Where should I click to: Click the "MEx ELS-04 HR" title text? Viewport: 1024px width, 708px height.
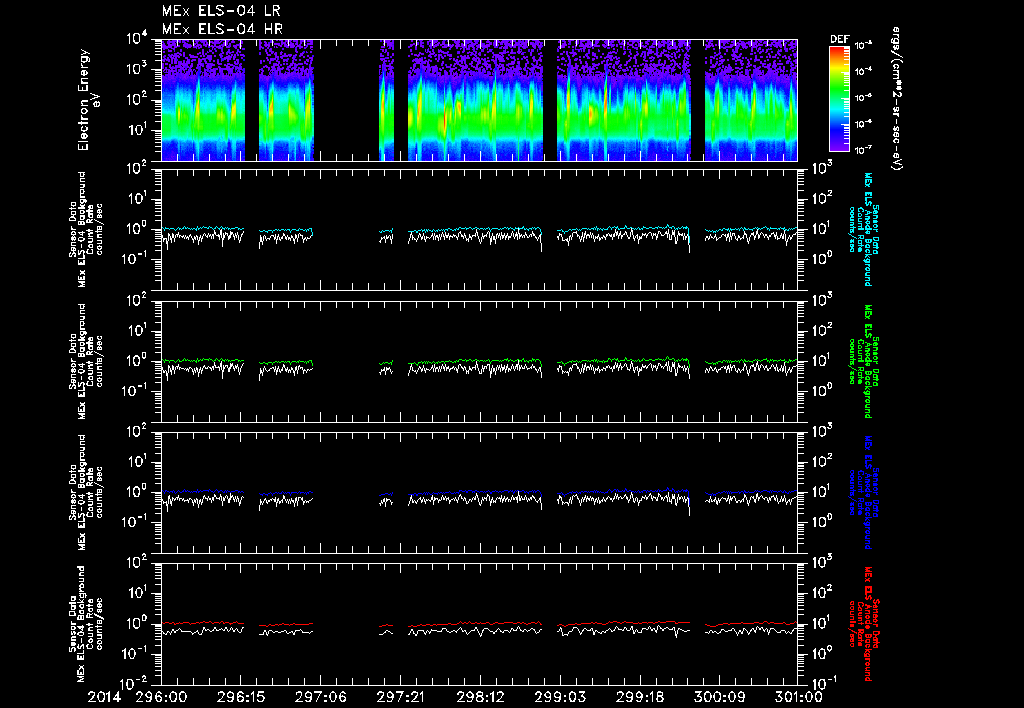click(222, 29)
